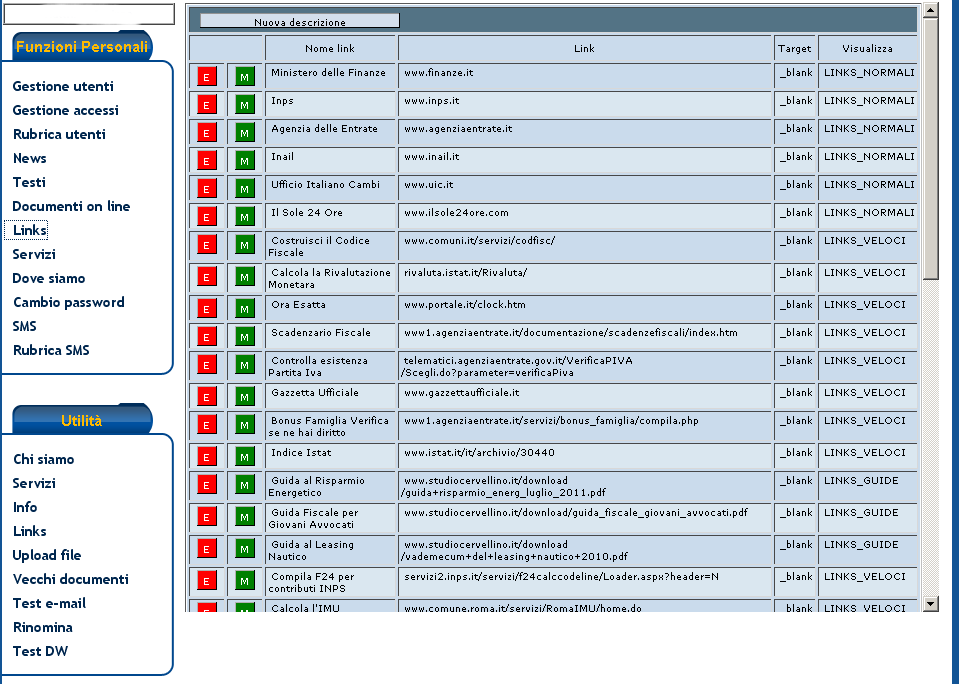Viewport: 959px width, 684px height.
Task: Click the Nome link column header
Action: tap(330, 48)
